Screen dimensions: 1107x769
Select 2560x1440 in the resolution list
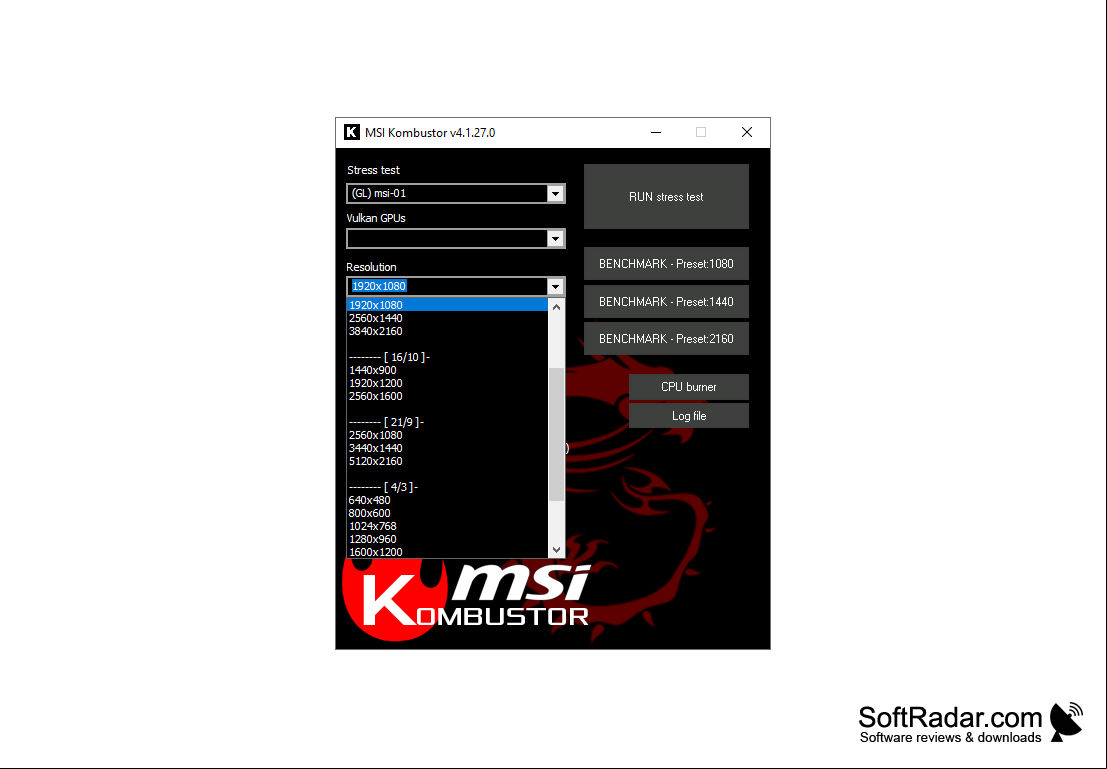pyautogui.click(x=447, y=318)
